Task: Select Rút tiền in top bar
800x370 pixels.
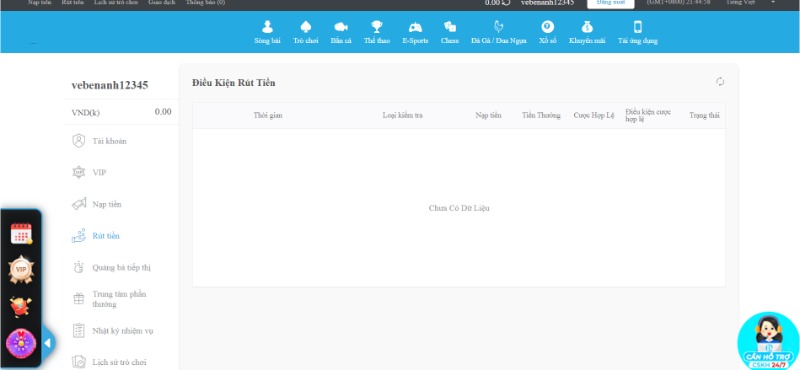Action: point(72,3)
